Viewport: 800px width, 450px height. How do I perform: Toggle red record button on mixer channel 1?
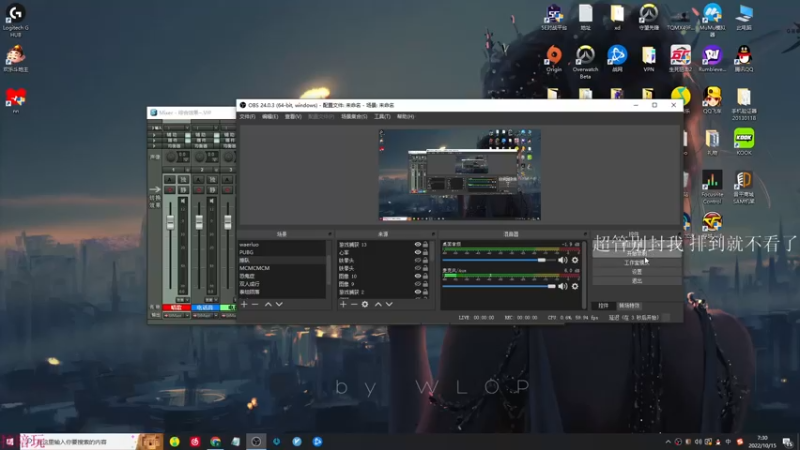[x=170, y=190]
